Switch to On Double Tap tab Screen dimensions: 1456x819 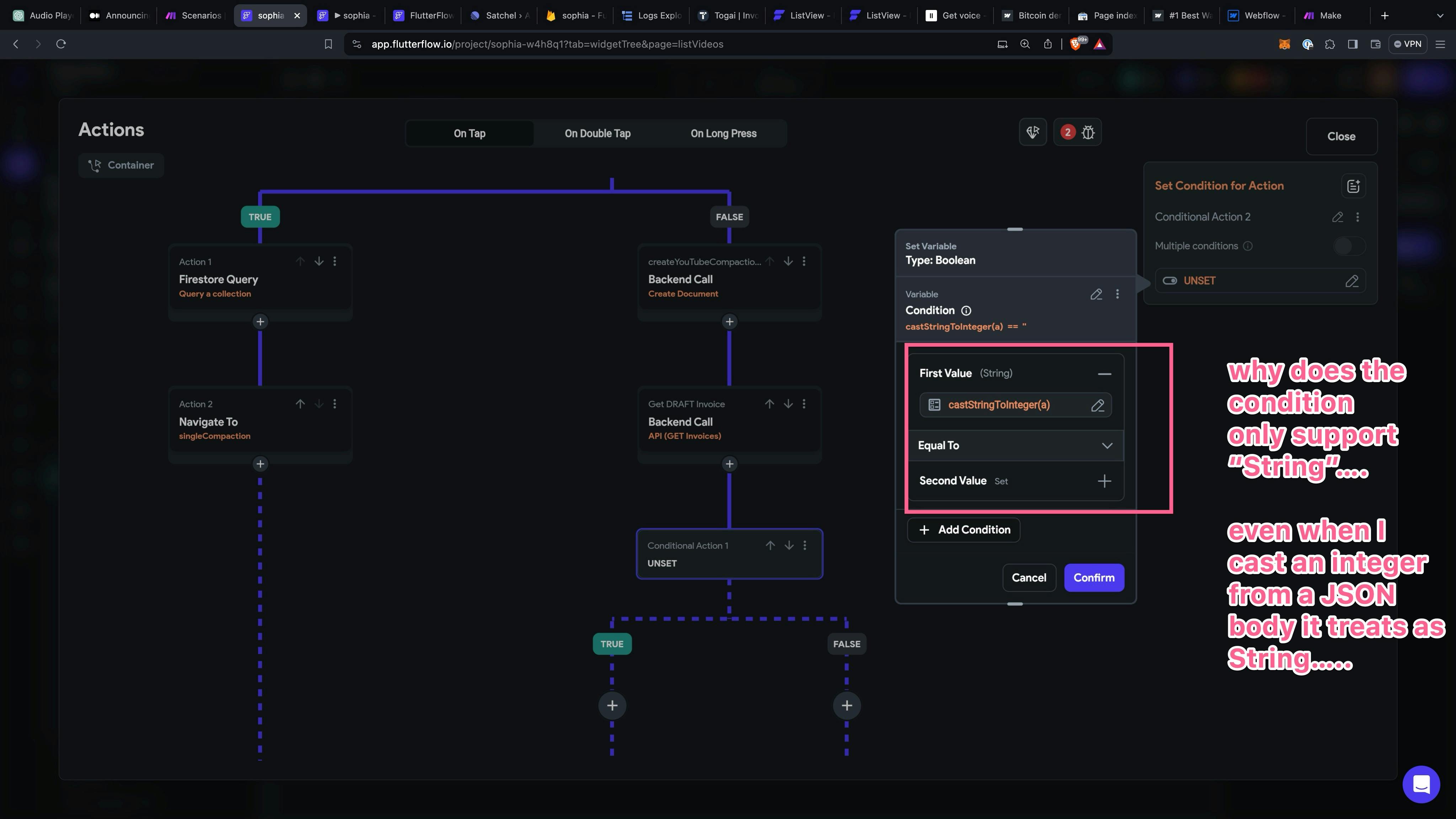(x=598, y=133)
